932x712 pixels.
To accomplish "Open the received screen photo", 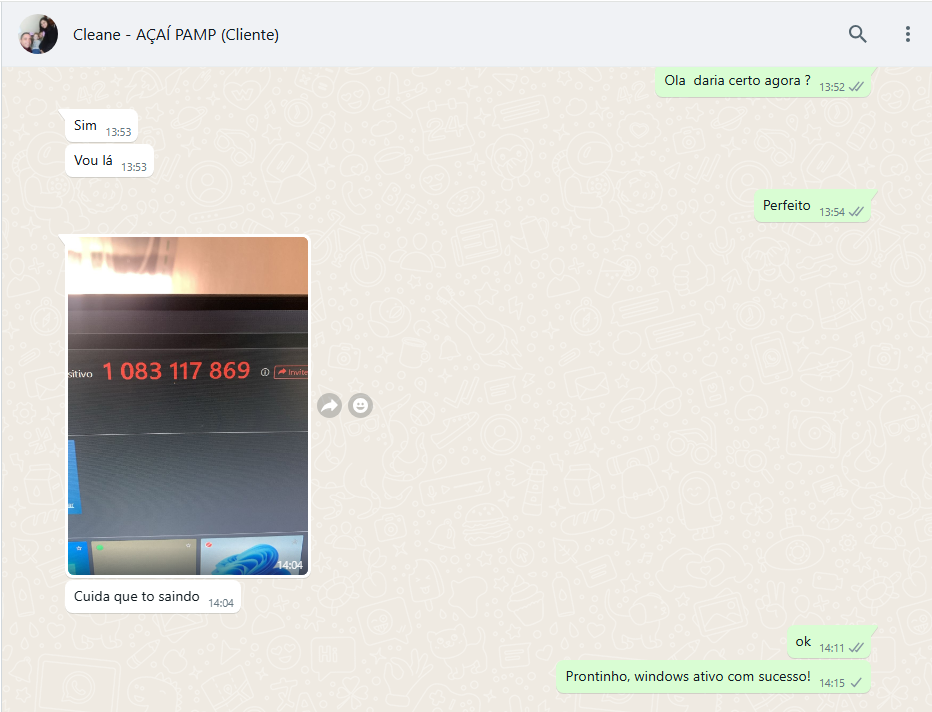I will coord(188,406).
